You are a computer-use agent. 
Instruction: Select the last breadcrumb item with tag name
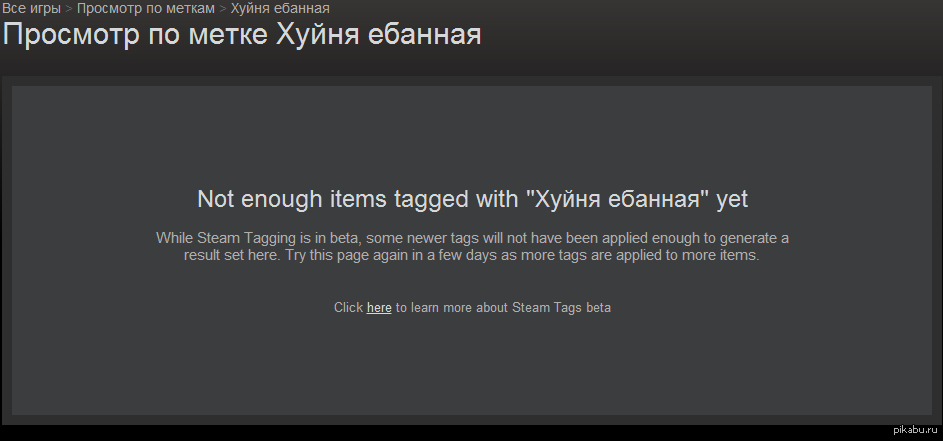coord(280,8)
